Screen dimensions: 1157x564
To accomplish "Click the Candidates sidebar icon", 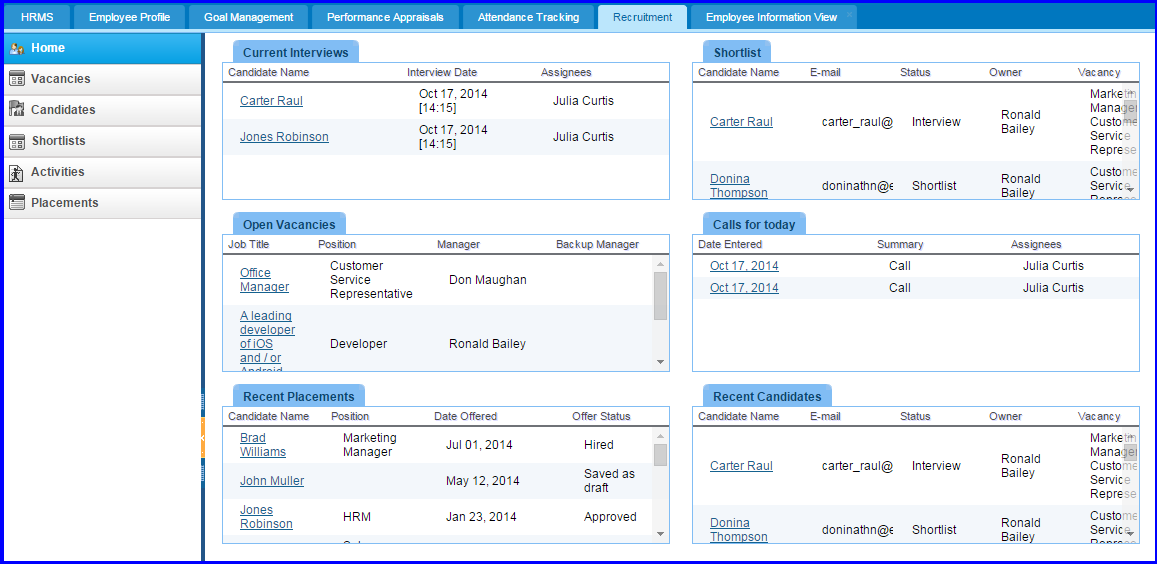I will [16, 110].
